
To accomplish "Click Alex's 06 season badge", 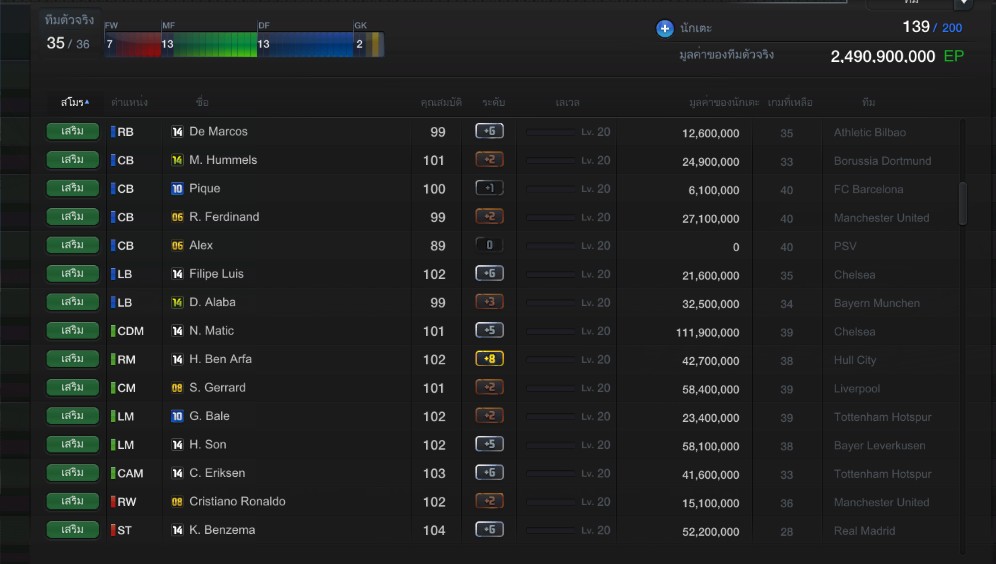I will (177, 246).
